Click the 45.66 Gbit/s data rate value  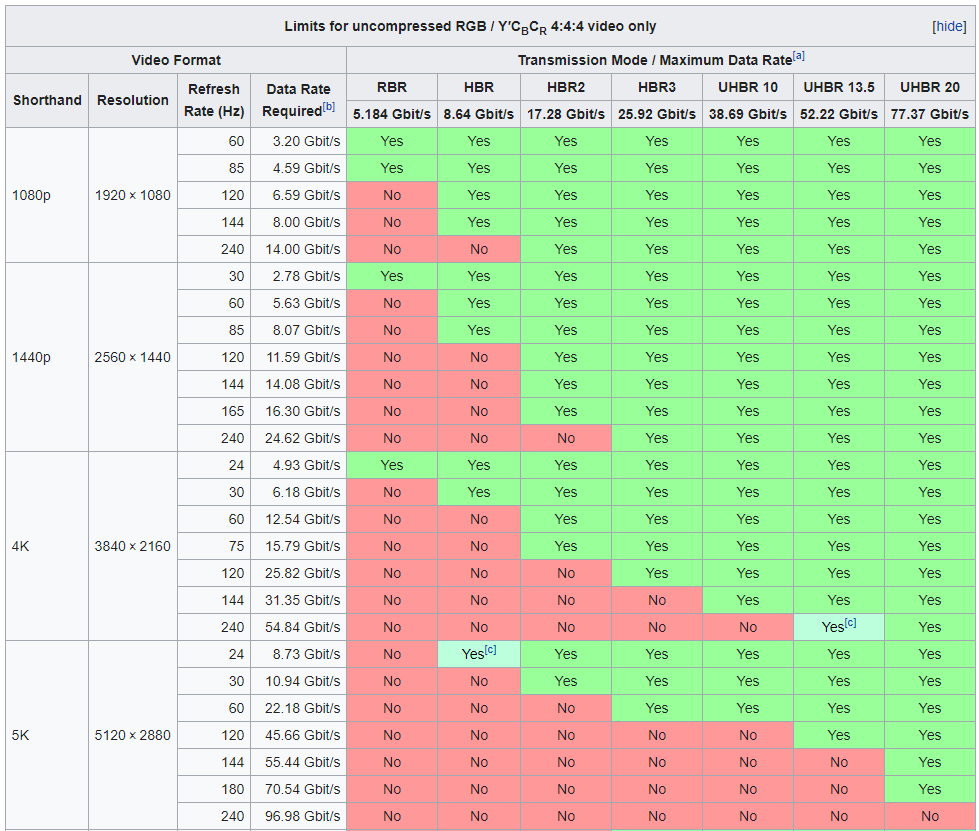(303, 735)
